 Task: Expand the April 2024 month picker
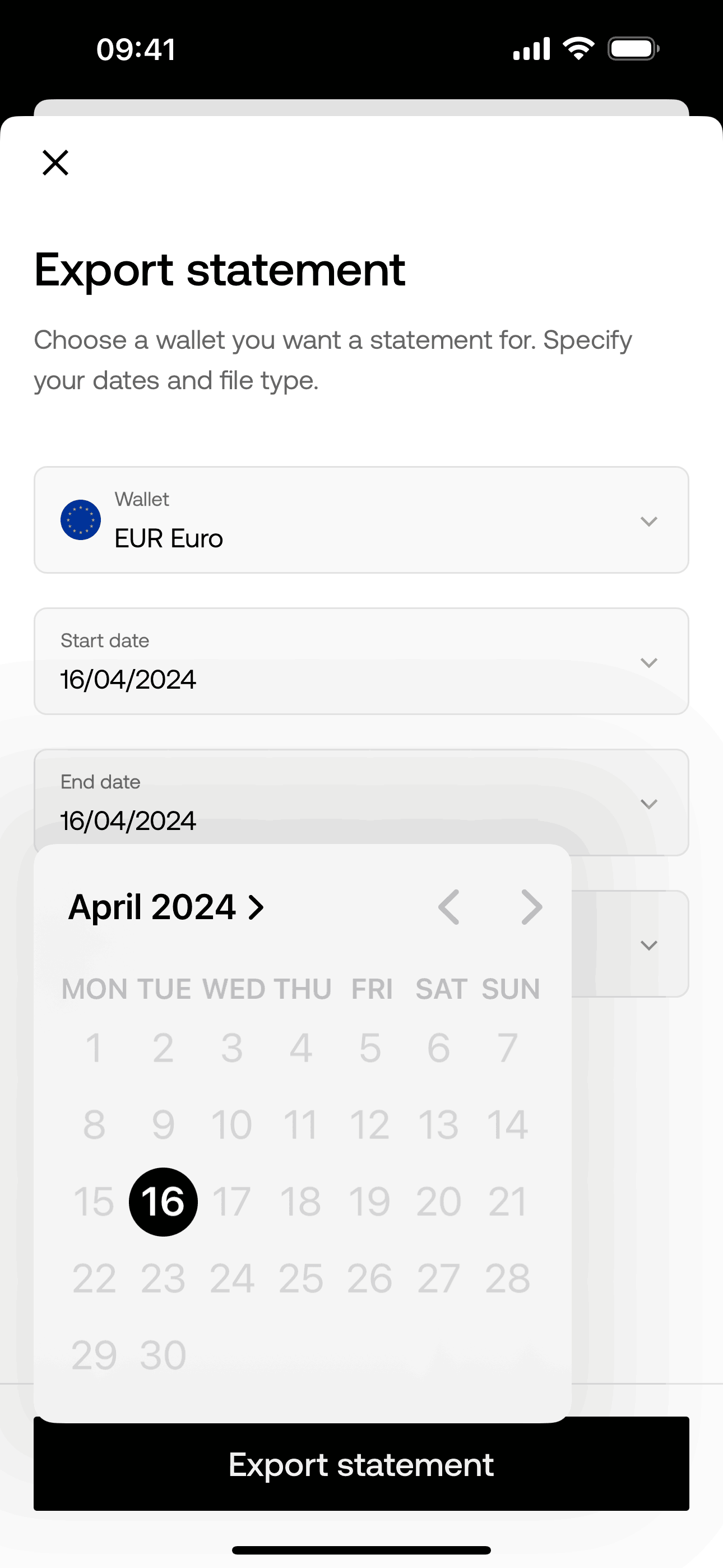(166, 907)
